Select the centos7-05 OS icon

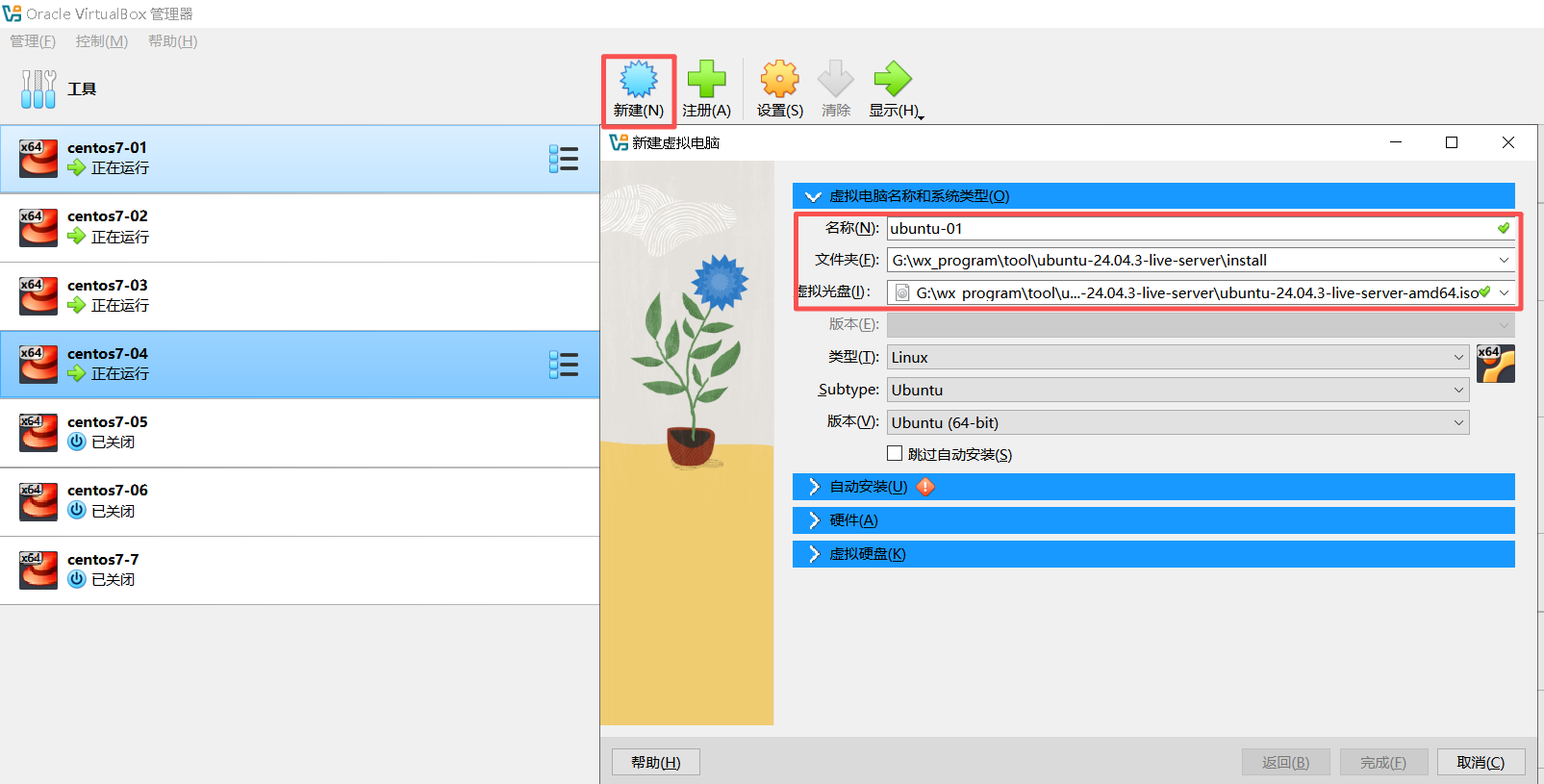(x=38, y=432)
